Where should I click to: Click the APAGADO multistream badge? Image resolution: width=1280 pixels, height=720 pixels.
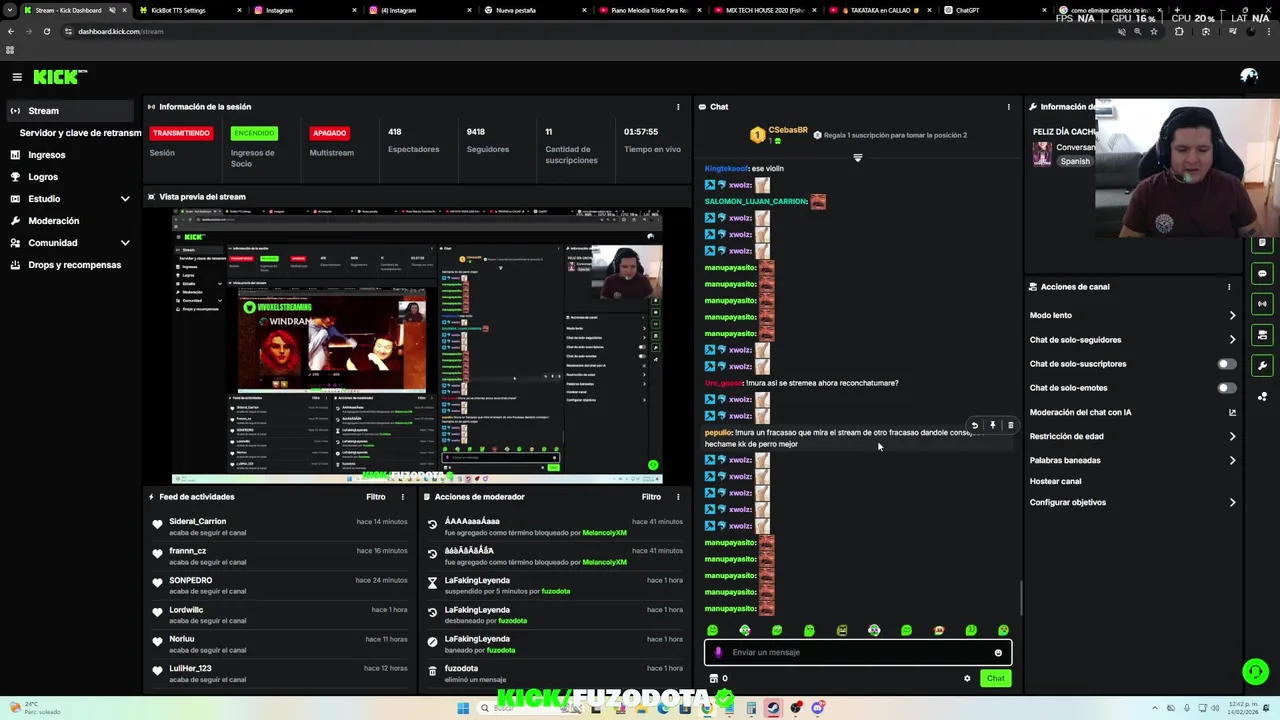[329, 133]
